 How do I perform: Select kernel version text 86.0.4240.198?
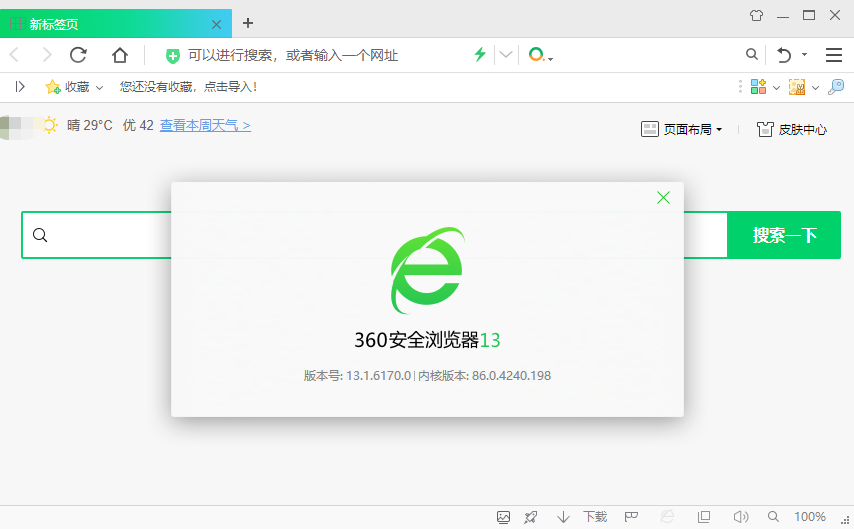(x=511, y=376)
